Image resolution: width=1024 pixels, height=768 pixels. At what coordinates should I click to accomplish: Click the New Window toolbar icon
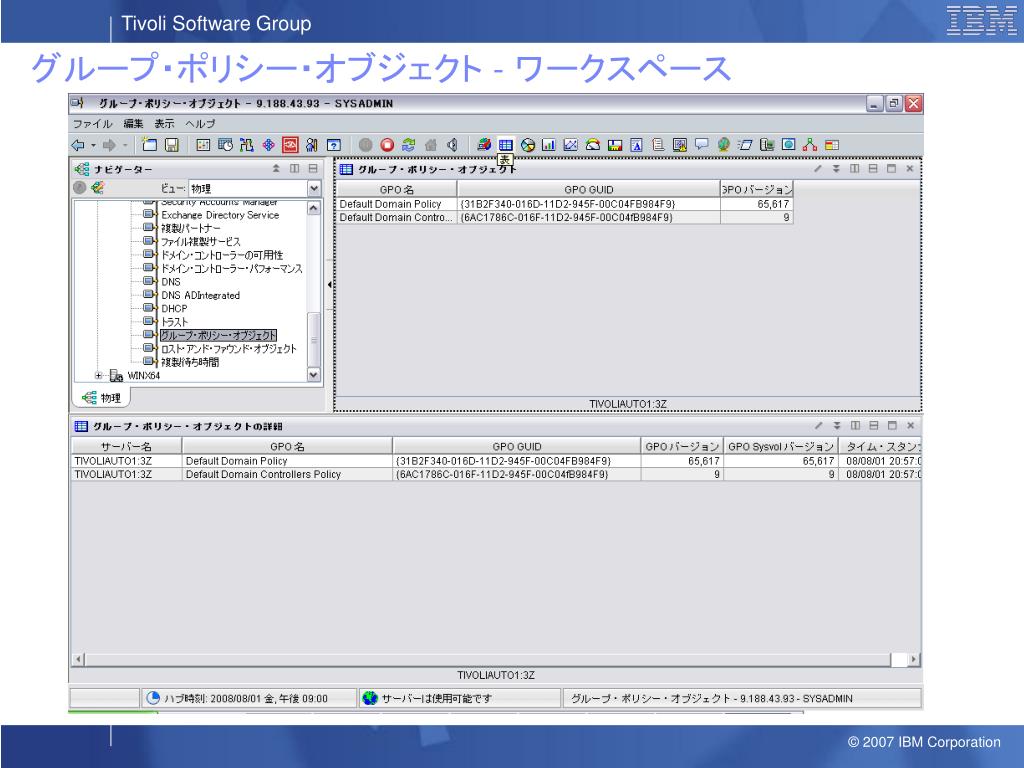coord(150,145)
